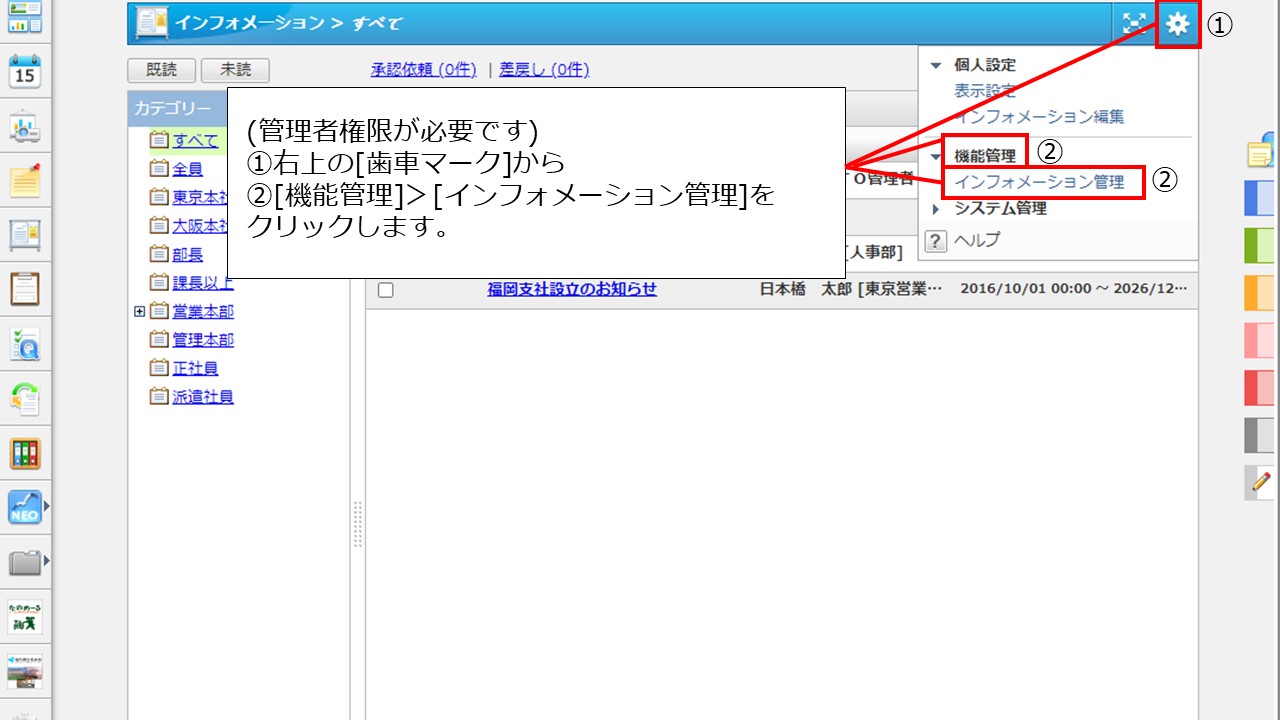Open the pinned yellow memo icon

coord(25,181)
